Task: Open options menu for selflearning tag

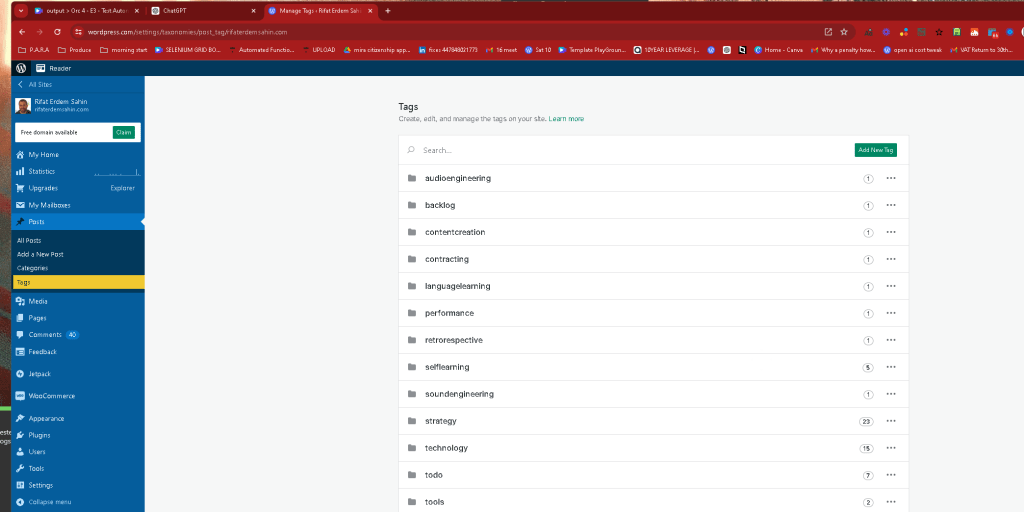Action: click(891, 367)
